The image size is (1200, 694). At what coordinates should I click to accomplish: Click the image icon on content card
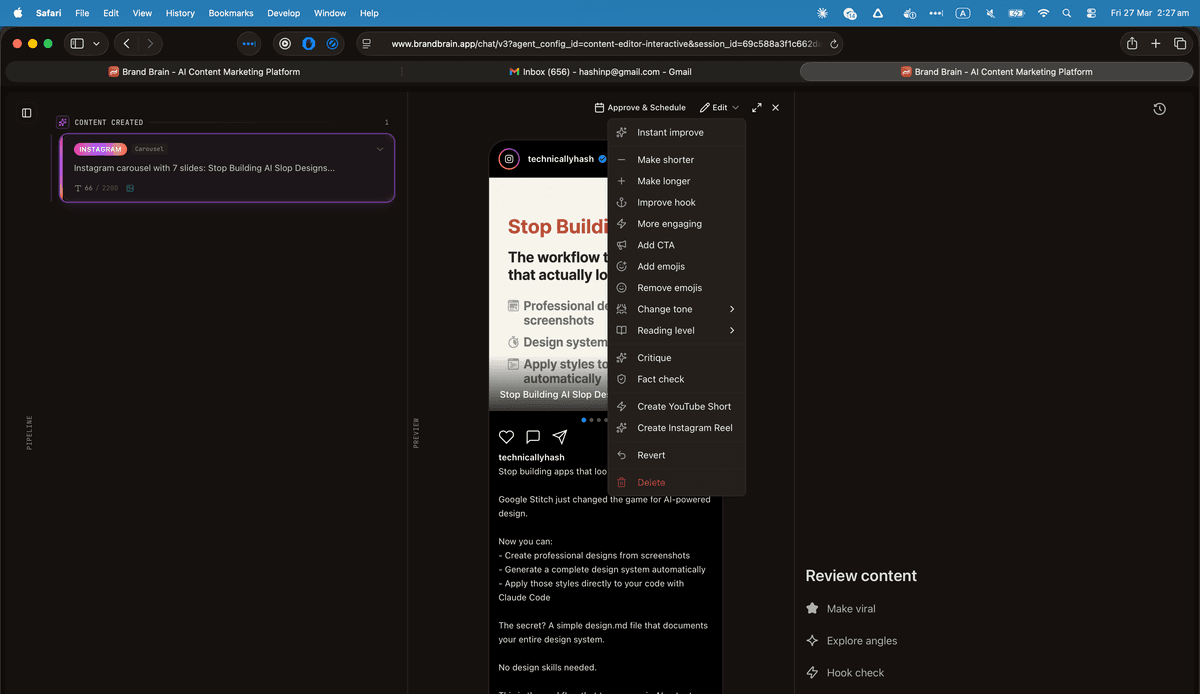(130, 188)
